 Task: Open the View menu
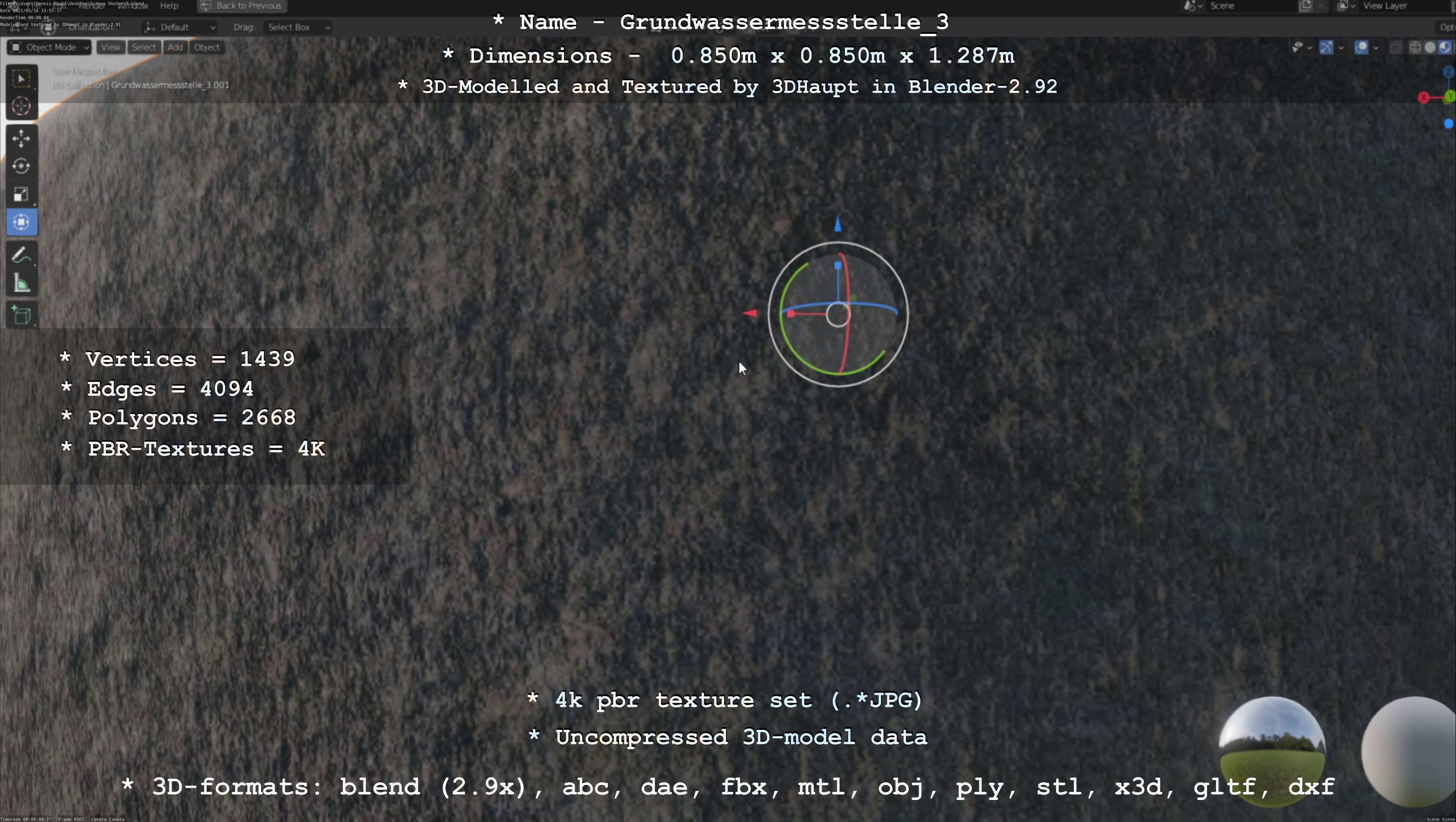click(x=110, y=47)
